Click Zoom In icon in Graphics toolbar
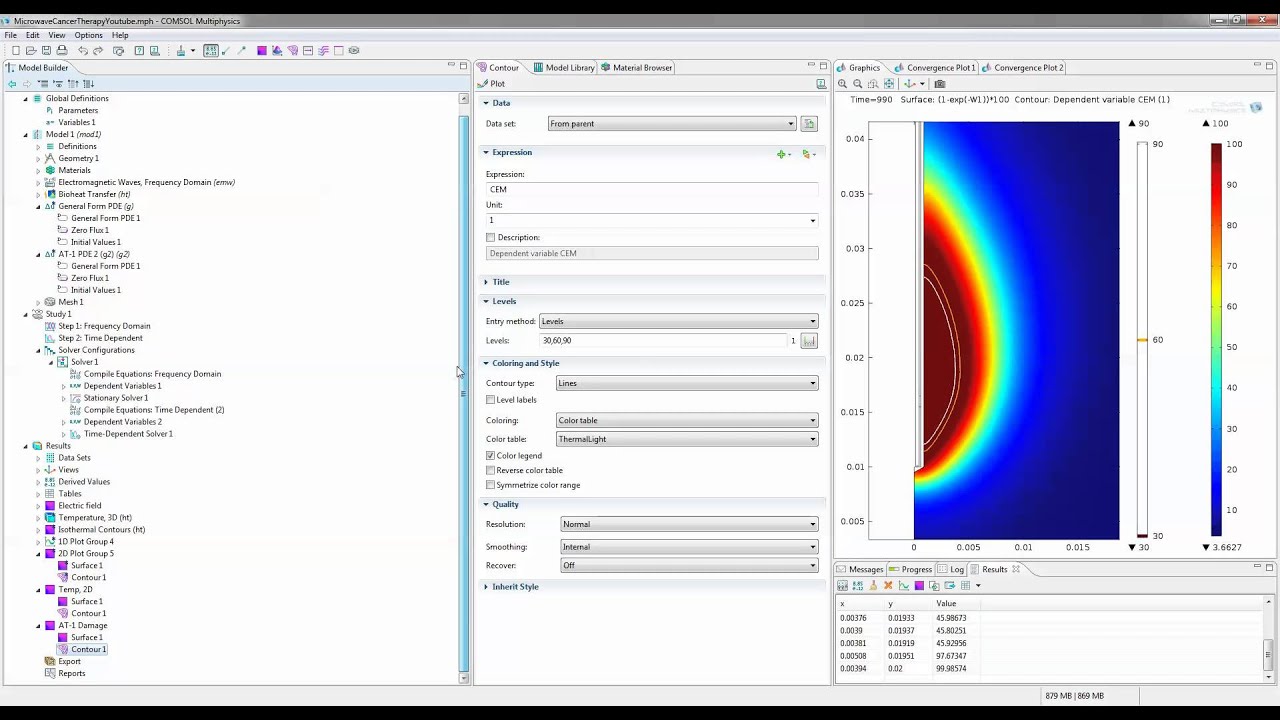Image resolution: width=1280 pixels, height=720 pixels. click(842, 84)
